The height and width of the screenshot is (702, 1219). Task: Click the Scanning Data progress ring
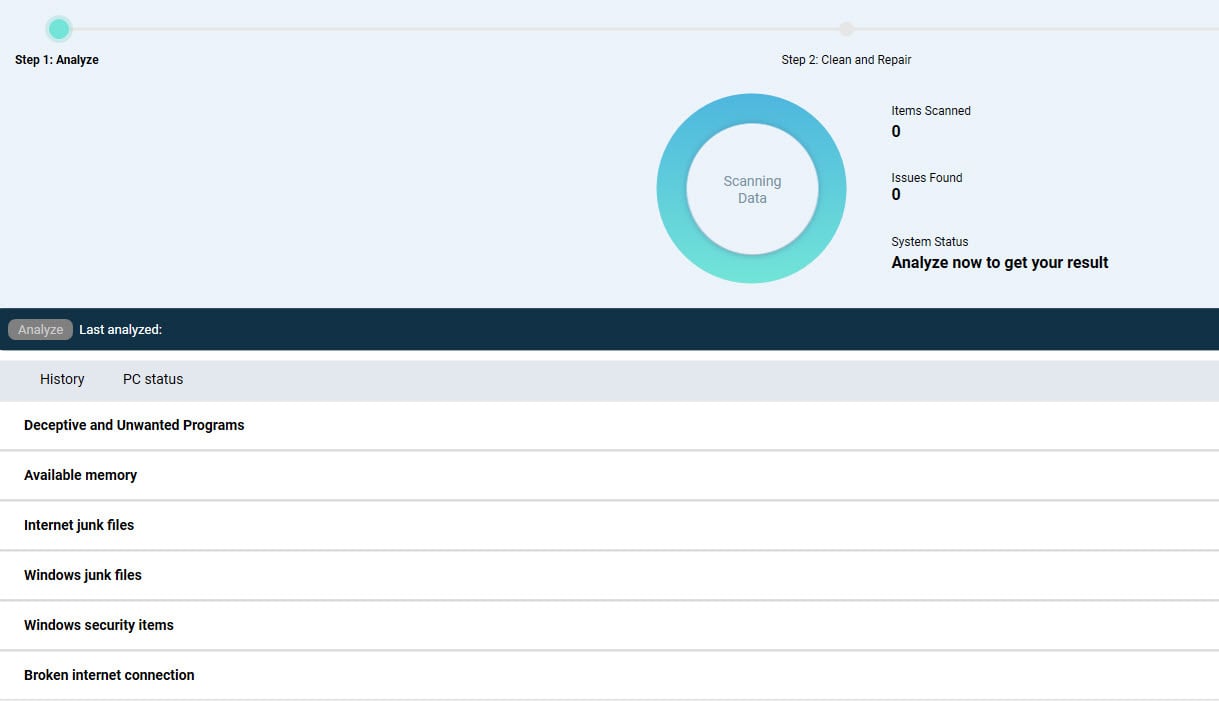[752, 189]
